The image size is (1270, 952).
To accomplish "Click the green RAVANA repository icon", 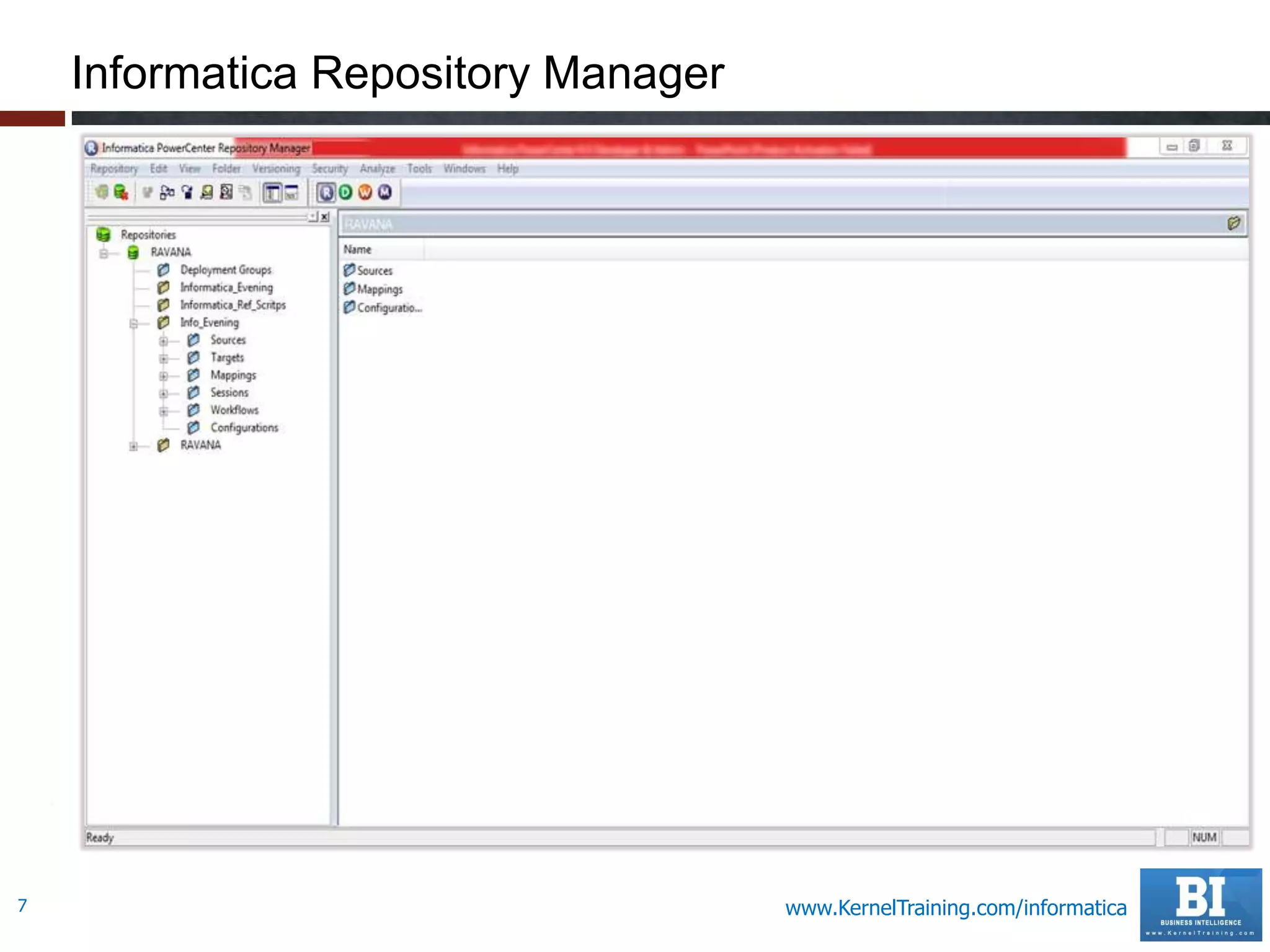I will [133, 252].
